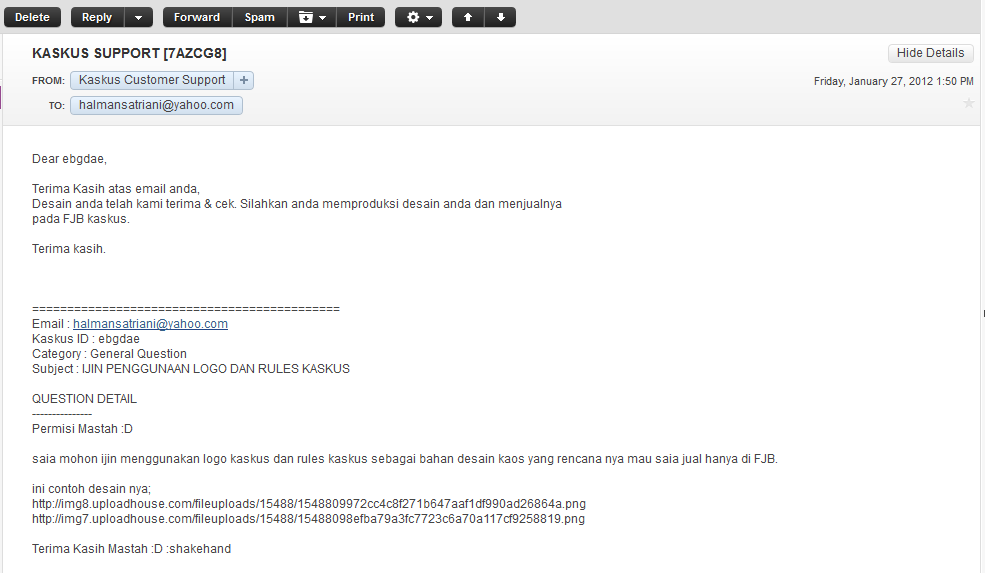Click the first uploadhouse img8 URL
Image resolution: width=985 pixels, height=573 pixels.
click(308, 504)
